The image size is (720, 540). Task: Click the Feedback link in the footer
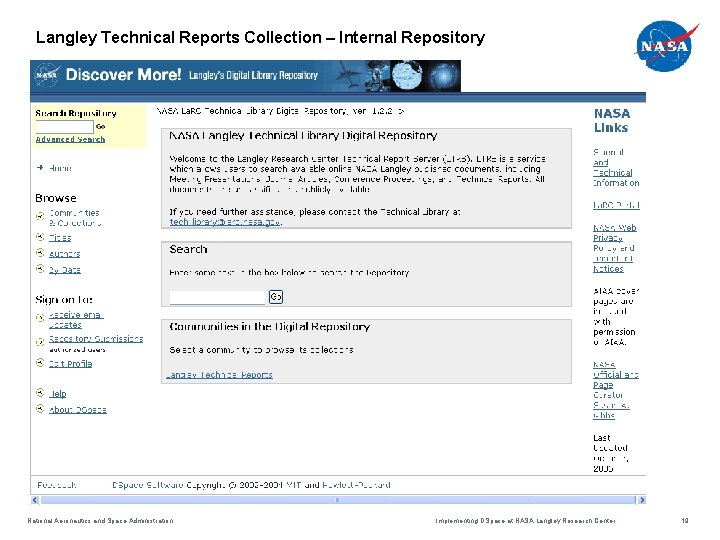tap(56, 485)
